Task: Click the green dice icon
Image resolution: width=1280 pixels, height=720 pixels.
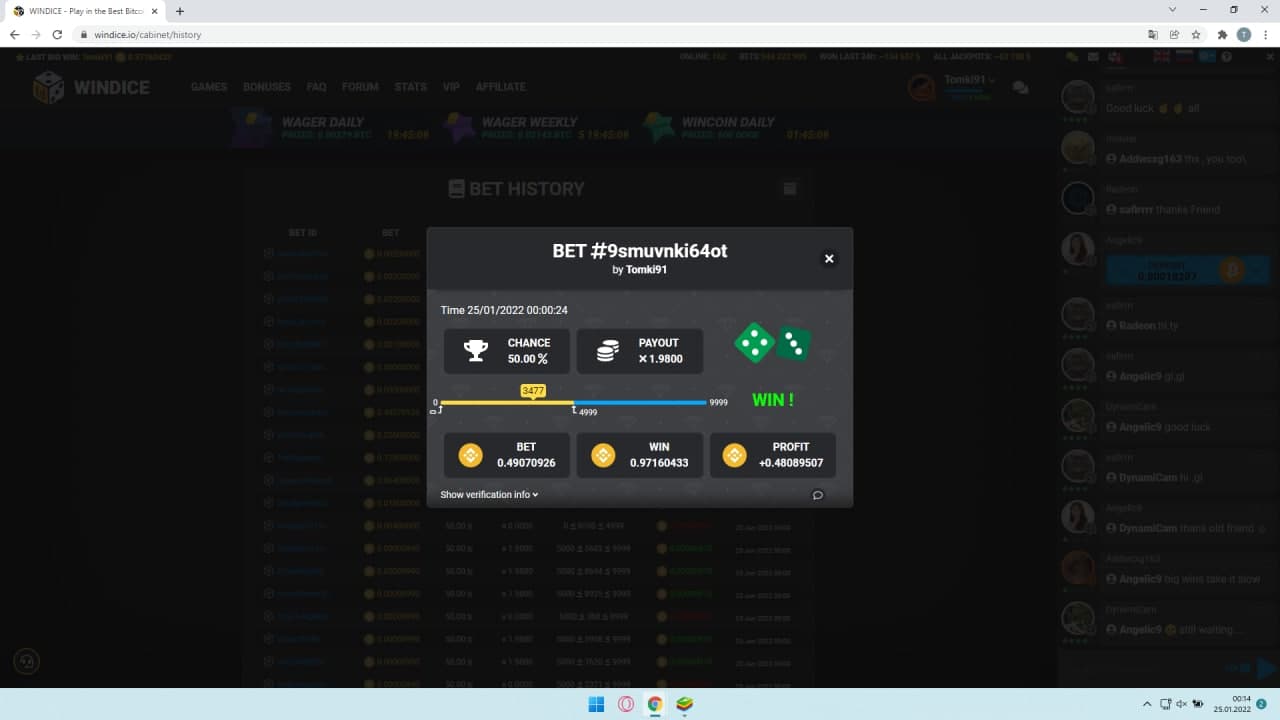Action: [x=772, y=343]
